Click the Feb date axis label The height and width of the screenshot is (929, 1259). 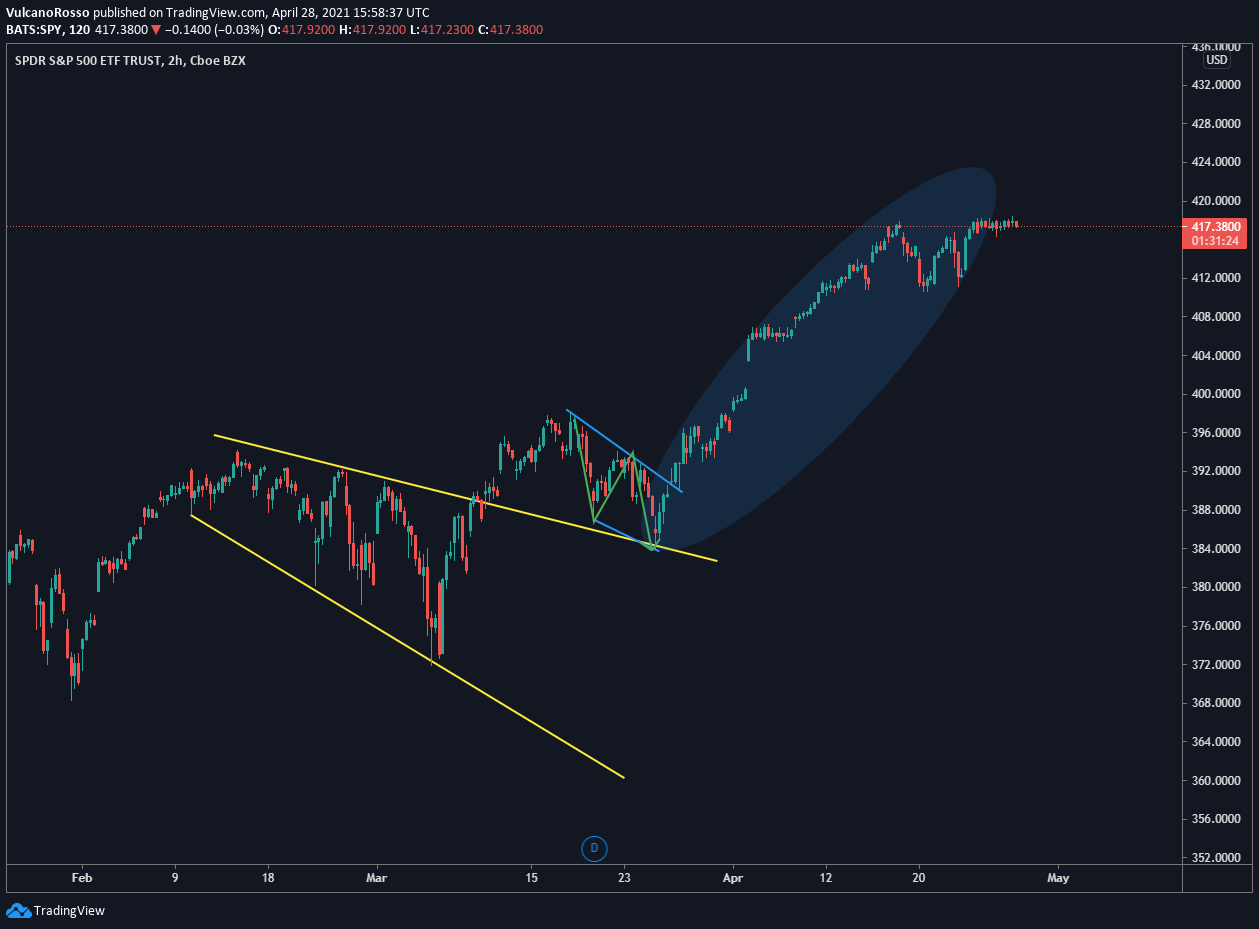[82, 878]
